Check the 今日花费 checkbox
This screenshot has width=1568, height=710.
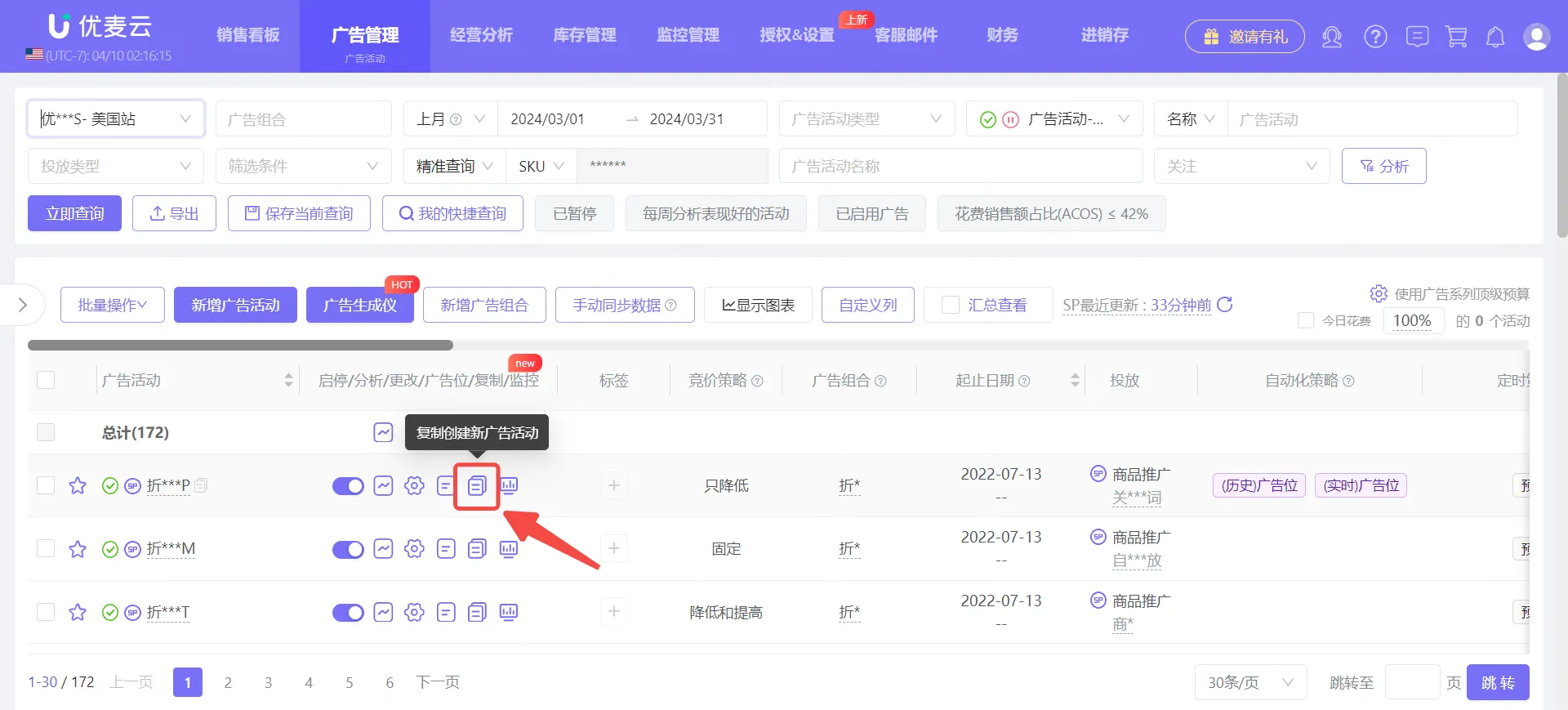(x=1306, y=320)
